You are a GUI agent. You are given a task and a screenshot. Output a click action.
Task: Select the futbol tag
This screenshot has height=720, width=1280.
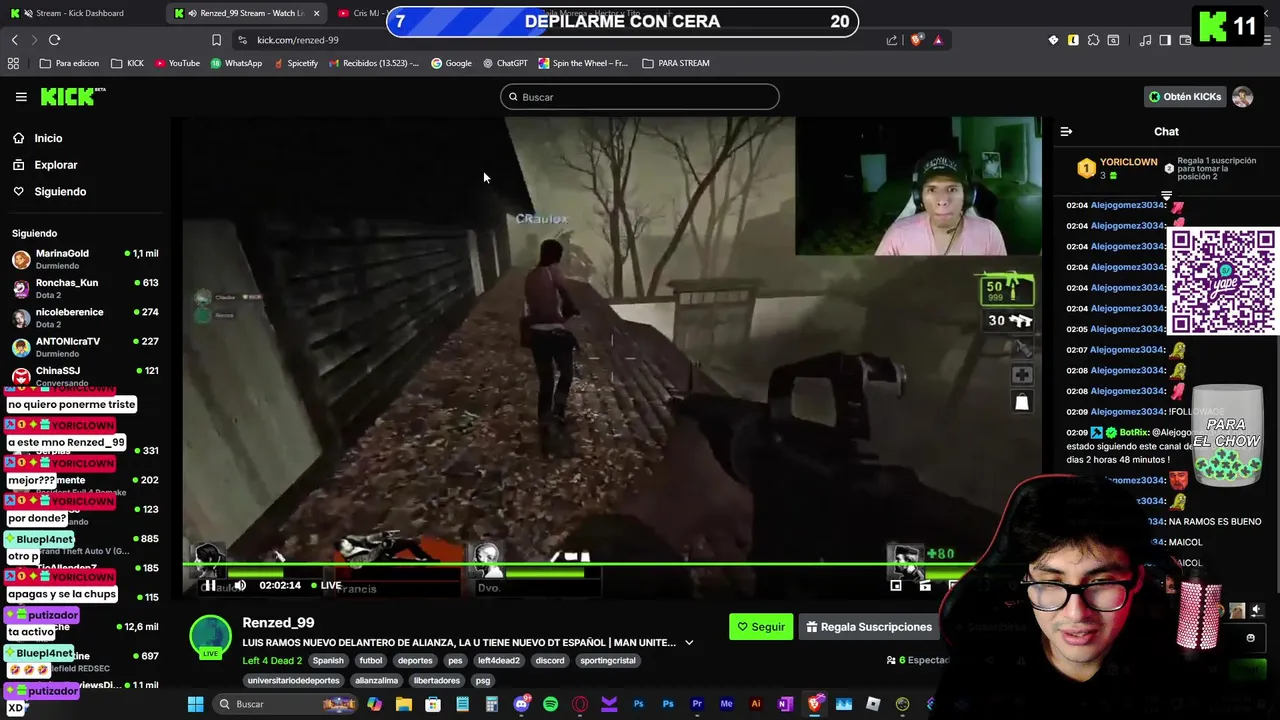tap(371, 661)
